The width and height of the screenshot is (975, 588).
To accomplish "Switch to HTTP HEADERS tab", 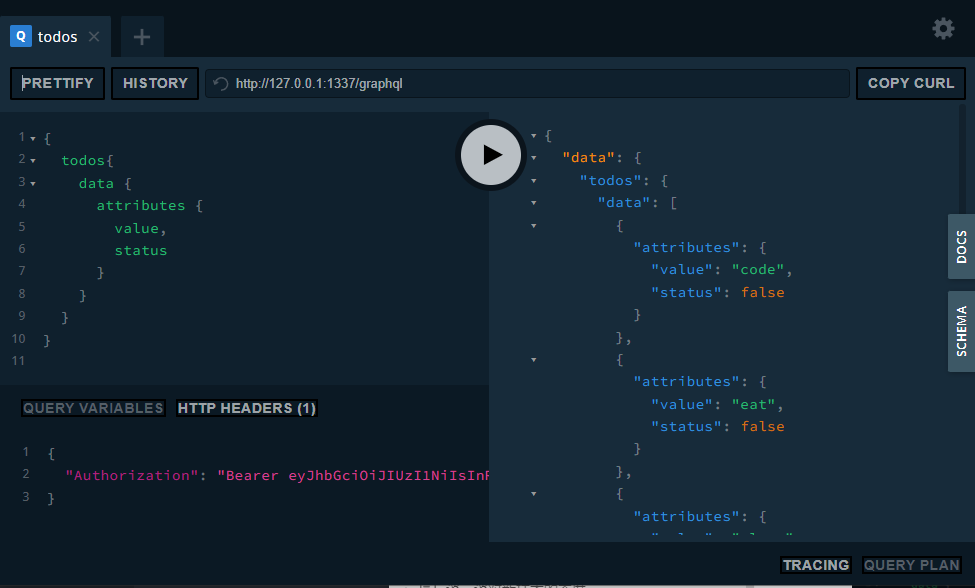I will pyautogui.click(x=246, y=408).
